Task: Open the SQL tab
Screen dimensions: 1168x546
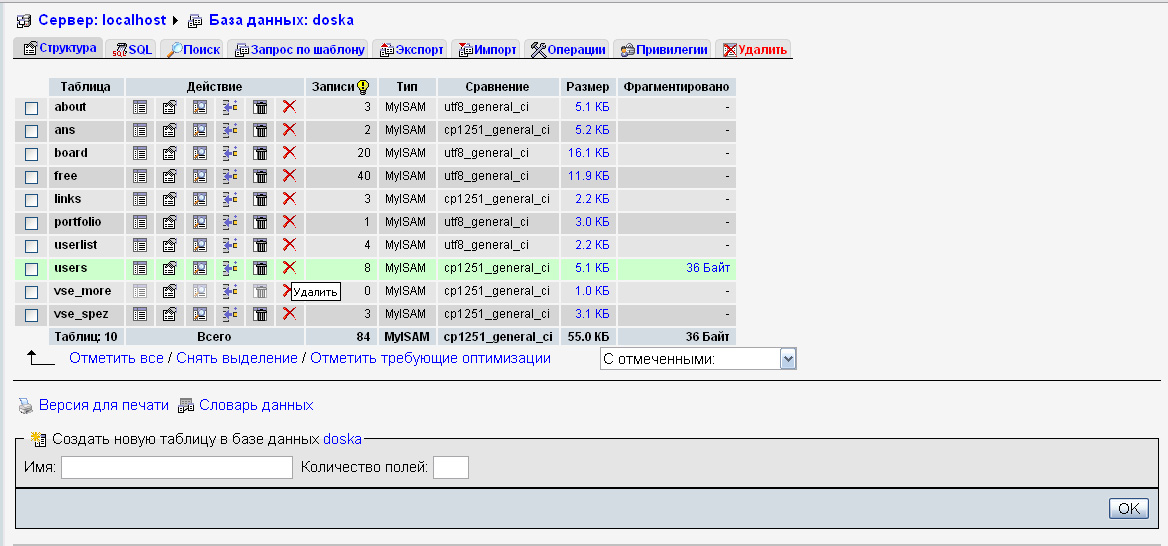Action: point(132,50)
